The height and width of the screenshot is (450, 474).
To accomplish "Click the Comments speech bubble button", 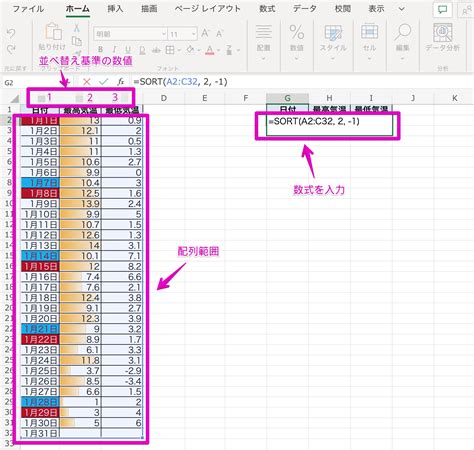I will click(442, 10).
